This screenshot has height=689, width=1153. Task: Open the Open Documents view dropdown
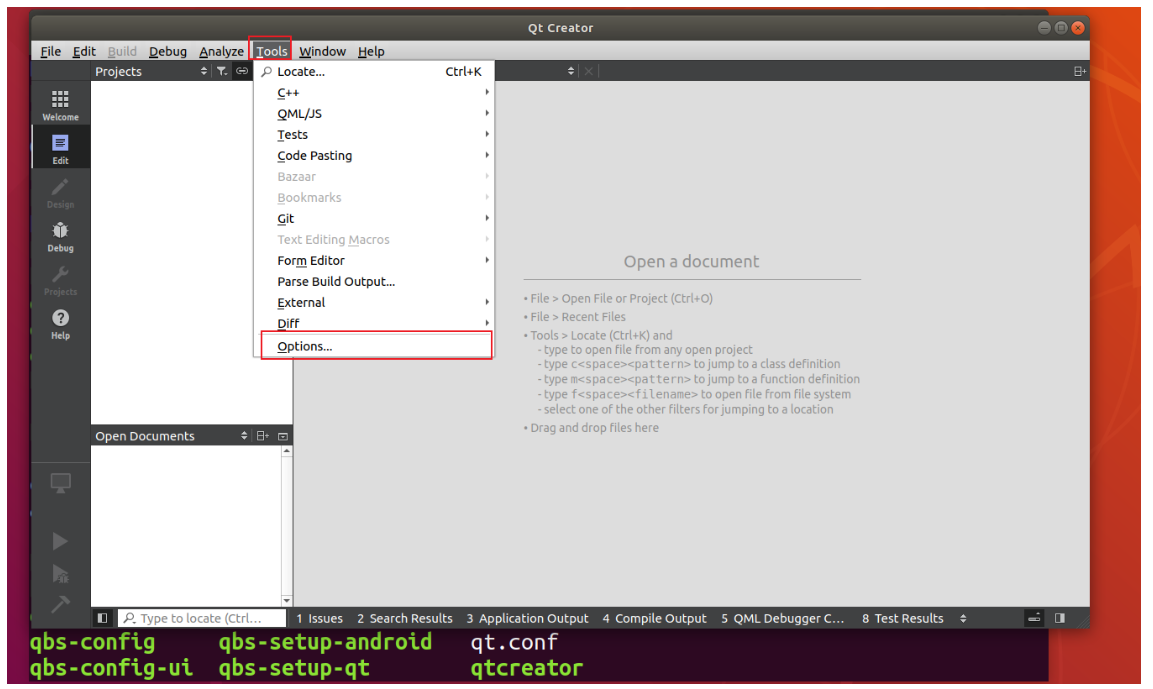click(244, 436)
